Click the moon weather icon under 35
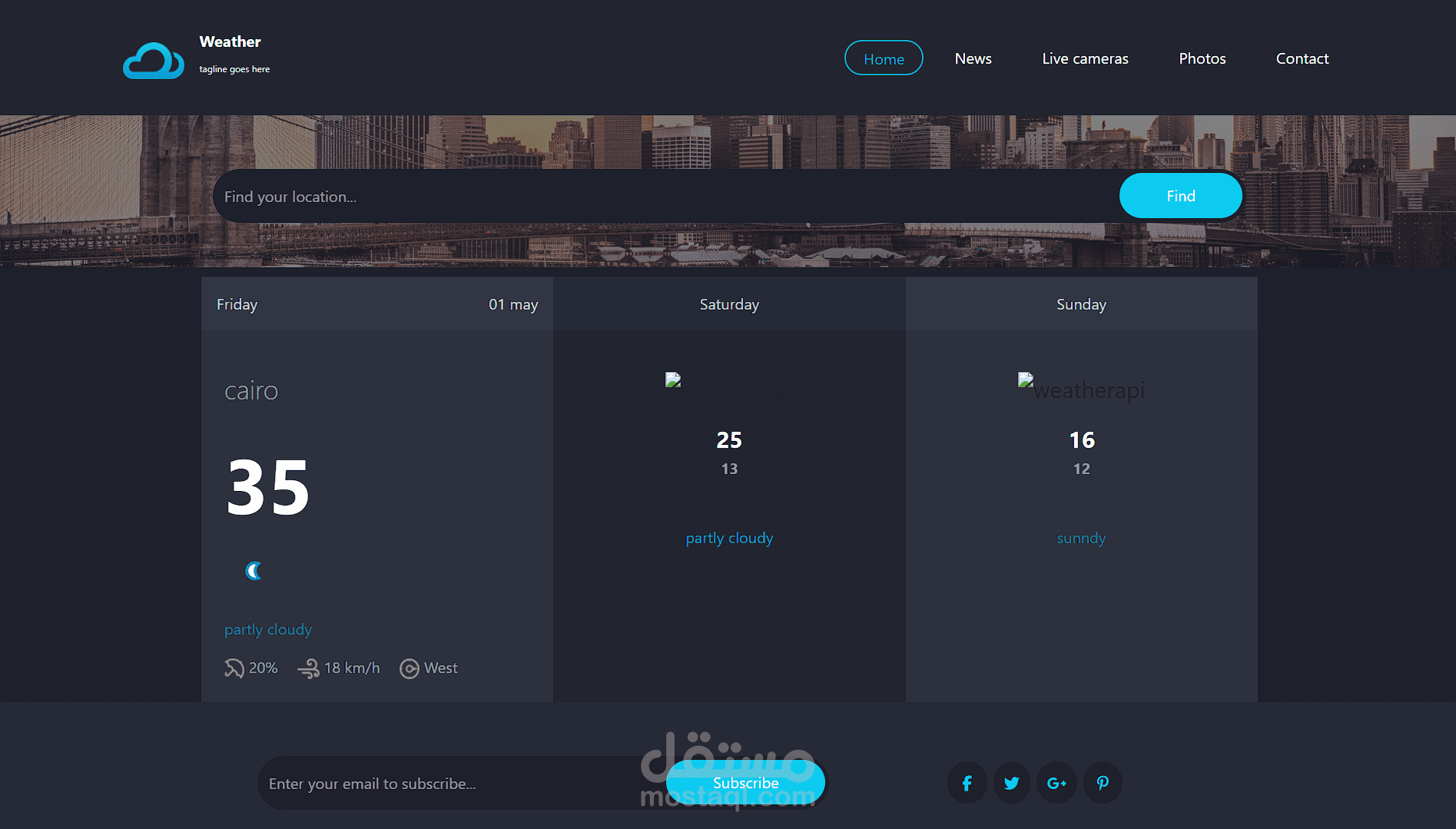1456x829 pixels. pyautogui.click(x=254, y=571)
